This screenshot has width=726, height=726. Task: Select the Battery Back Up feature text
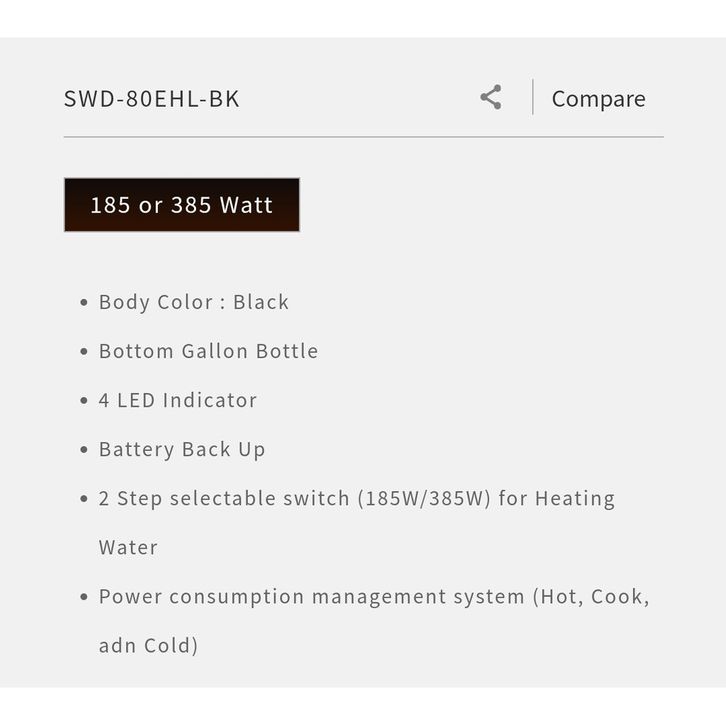pyautogui.click(x=182, y=449)
